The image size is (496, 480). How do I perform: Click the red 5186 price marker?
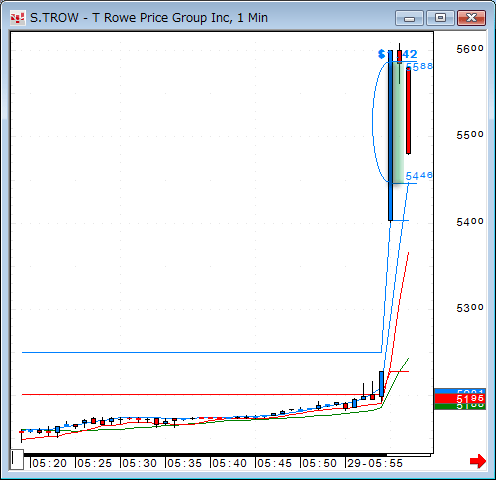460,399
